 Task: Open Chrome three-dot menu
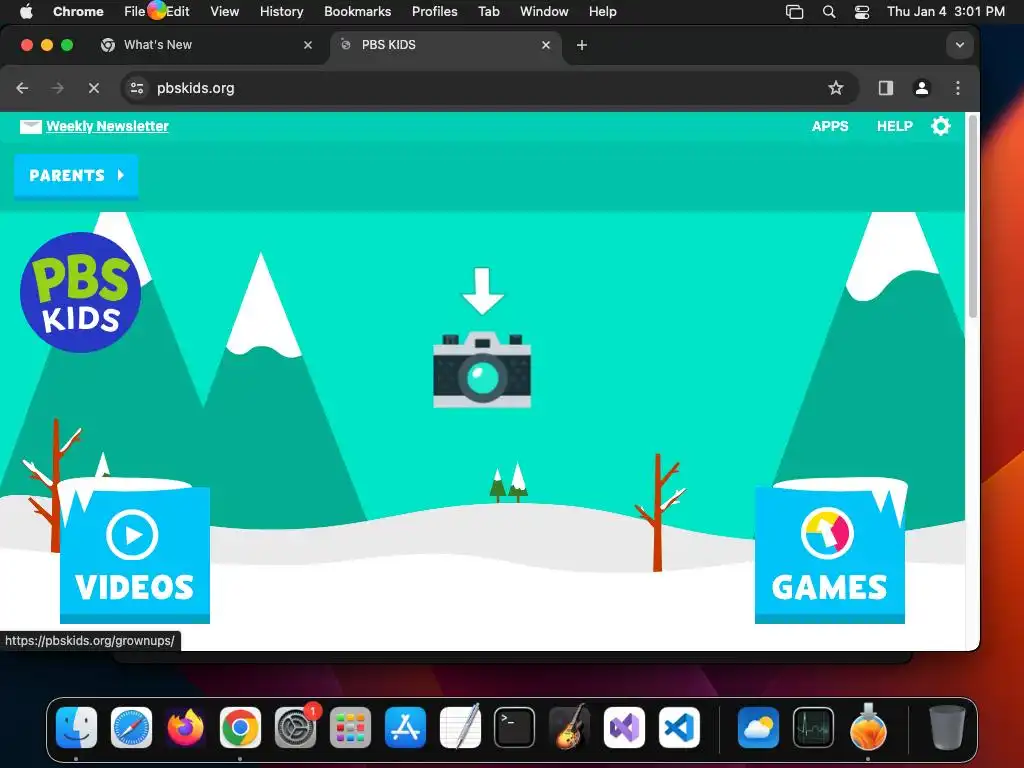pos(957,88)
